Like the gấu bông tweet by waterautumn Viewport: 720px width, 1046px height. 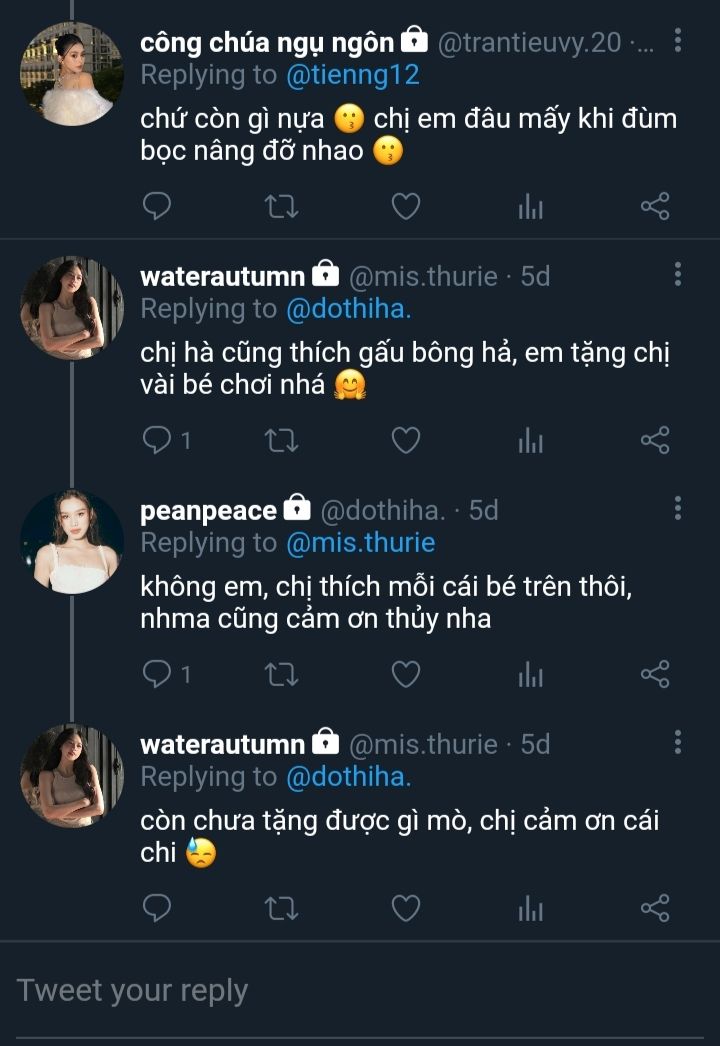(405, 440)
